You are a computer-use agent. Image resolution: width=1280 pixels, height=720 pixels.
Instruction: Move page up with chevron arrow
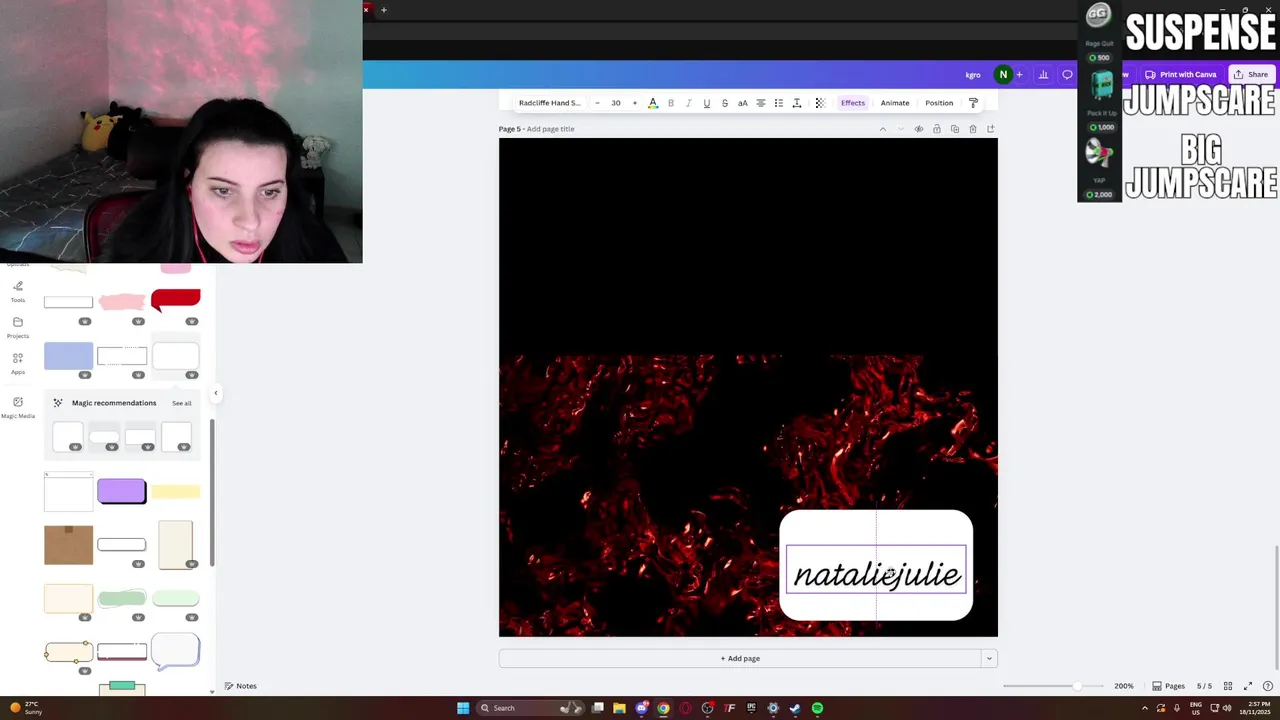(x=882, y=129)
